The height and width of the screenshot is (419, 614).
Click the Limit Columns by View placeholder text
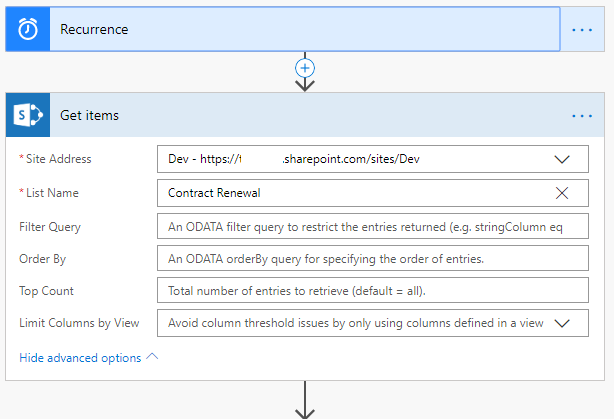click(355, 323)
